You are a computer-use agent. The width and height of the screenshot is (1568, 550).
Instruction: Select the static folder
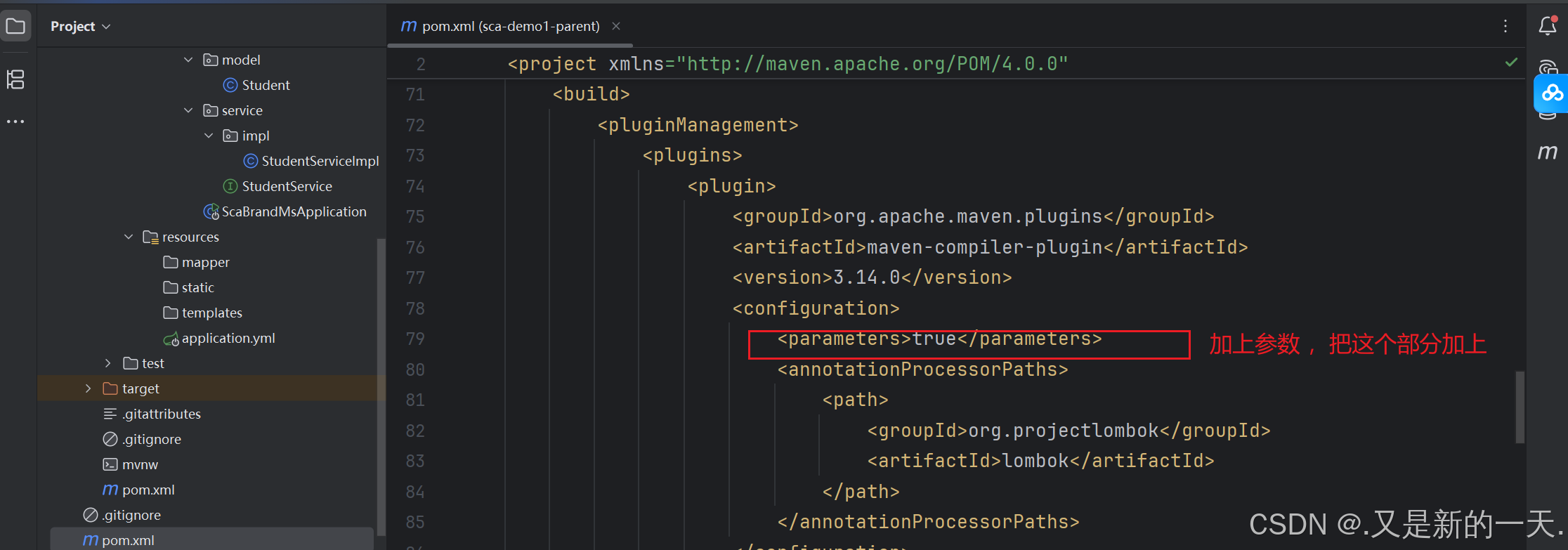197,287
